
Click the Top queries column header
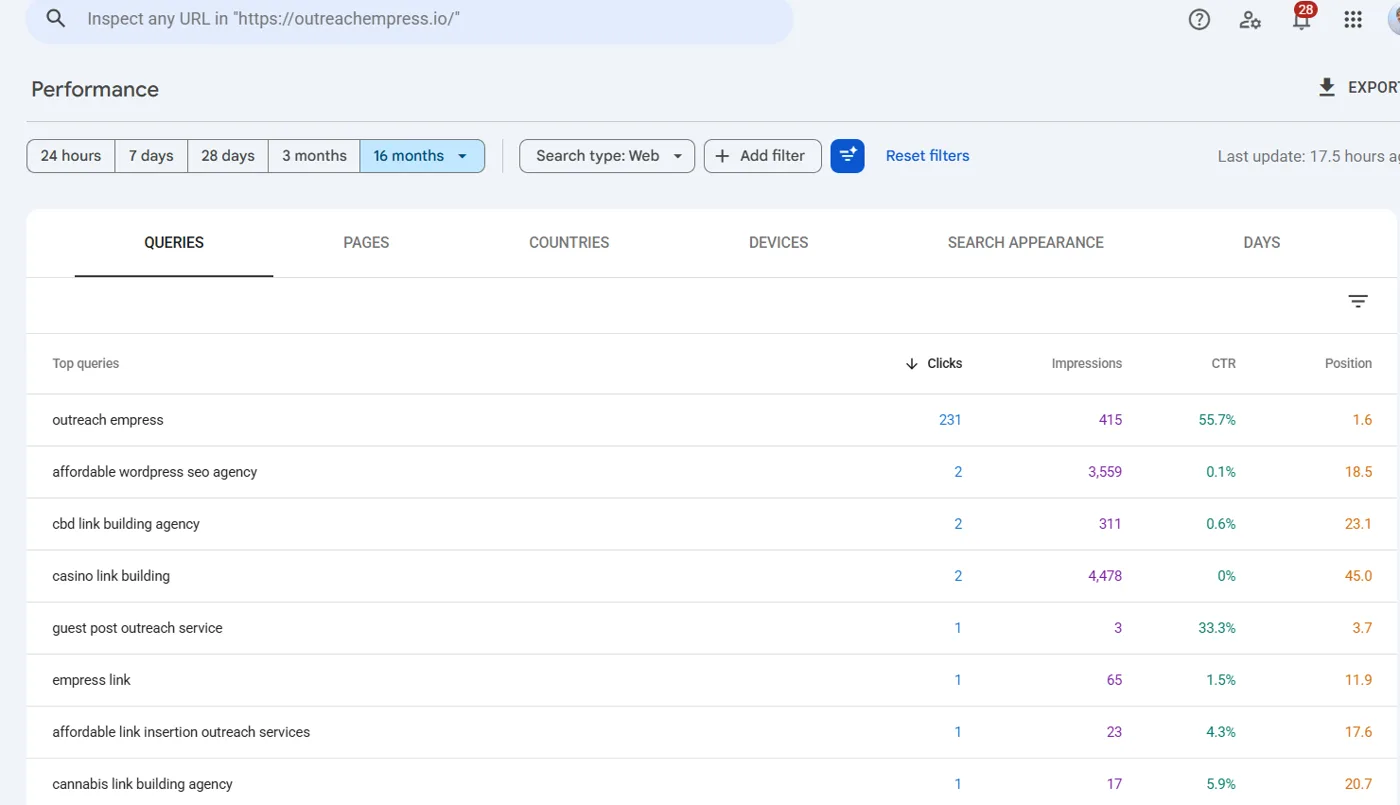coord(86,364)
